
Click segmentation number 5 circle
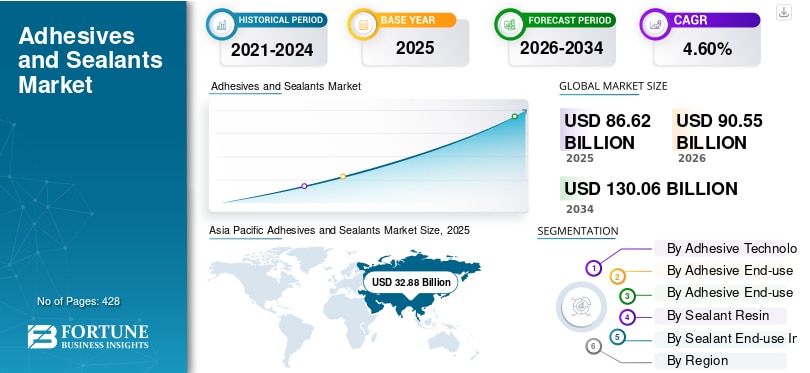617,337
